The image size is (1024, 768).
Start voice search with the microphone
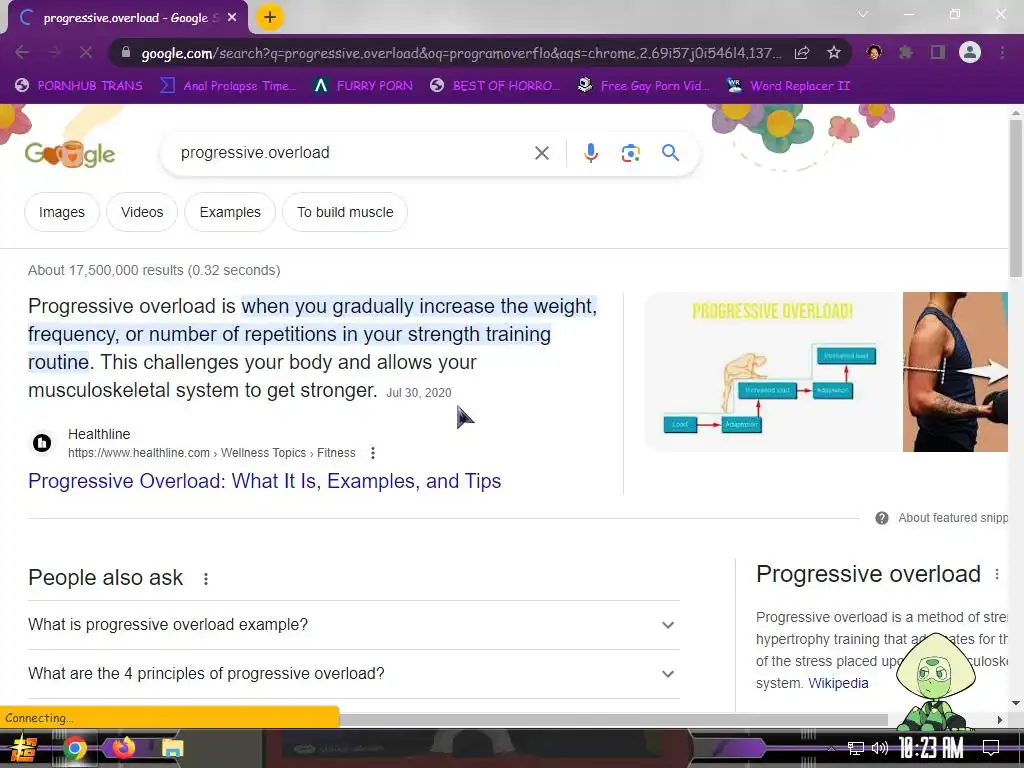[x=590, y=153]
